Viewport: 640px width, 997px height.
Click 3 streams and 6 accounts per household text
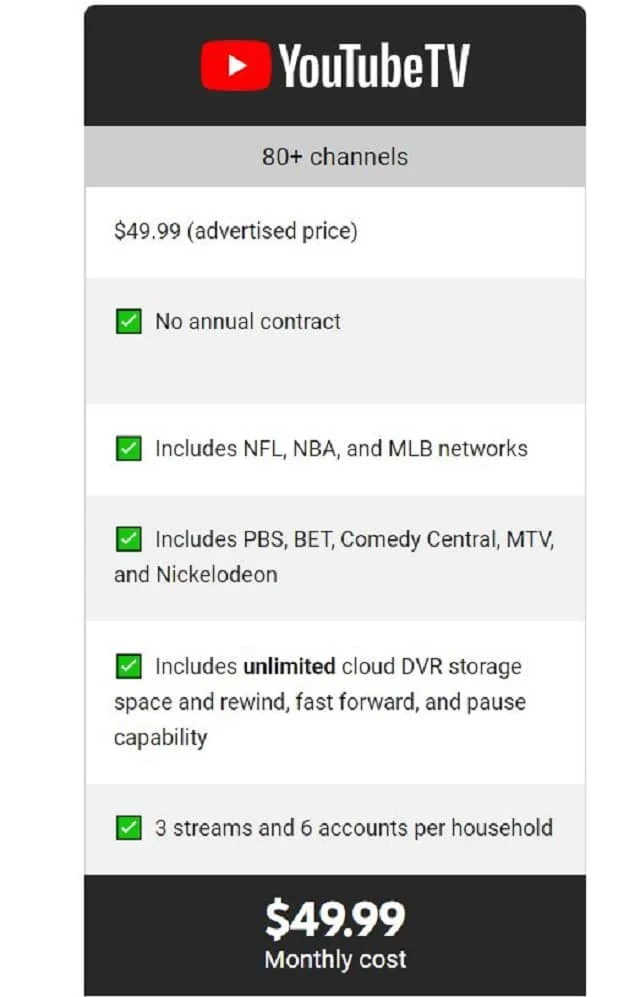pyautogui.click(x=354, y=828)
